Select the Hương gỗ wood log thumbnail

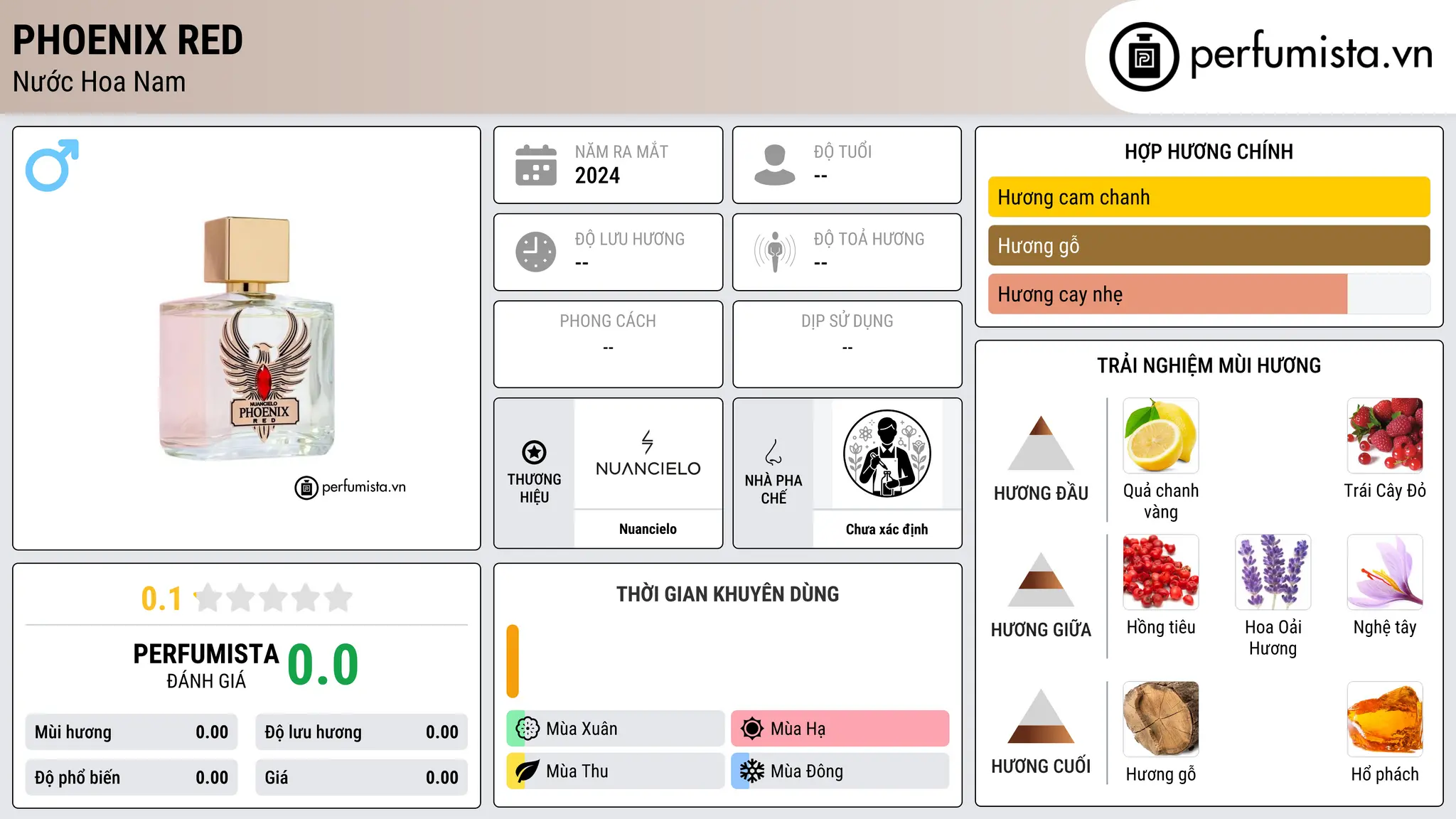(1161, 719)
